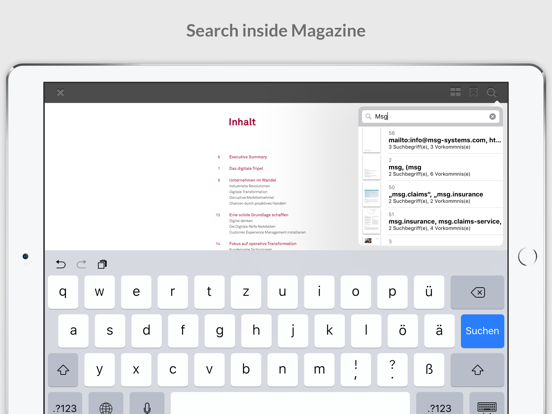This screenshot has height=414, width=552.
Task: Tap the g key
Action: click(x=219, y=331)
